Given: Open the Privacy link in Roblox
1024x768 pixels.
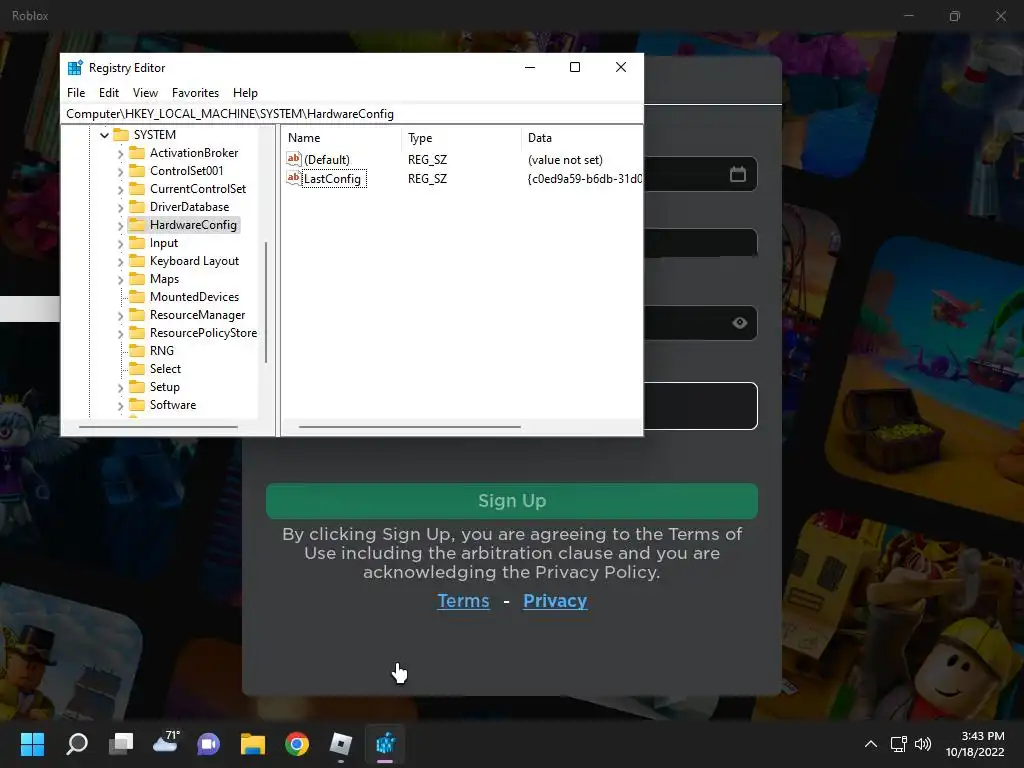Looking at the screenshot, I should (555, 601).
